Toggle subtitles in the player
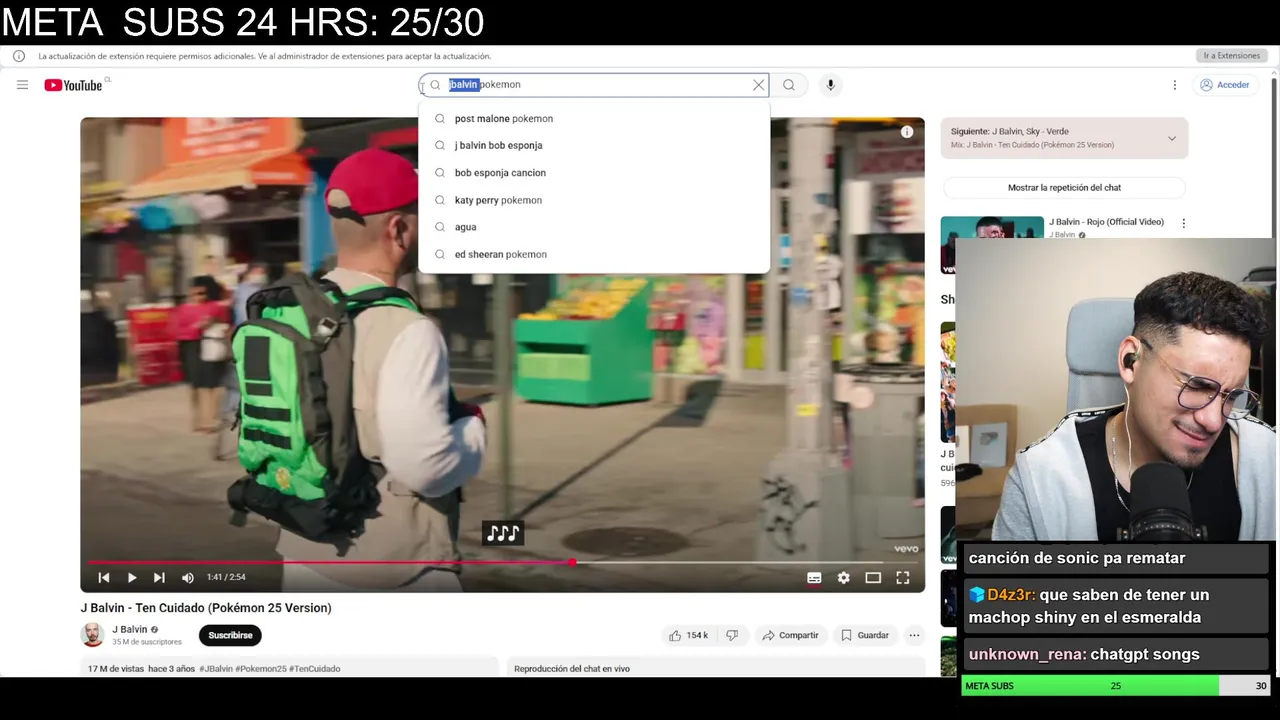The image size is (1280, 720). [x=814, y=577]
